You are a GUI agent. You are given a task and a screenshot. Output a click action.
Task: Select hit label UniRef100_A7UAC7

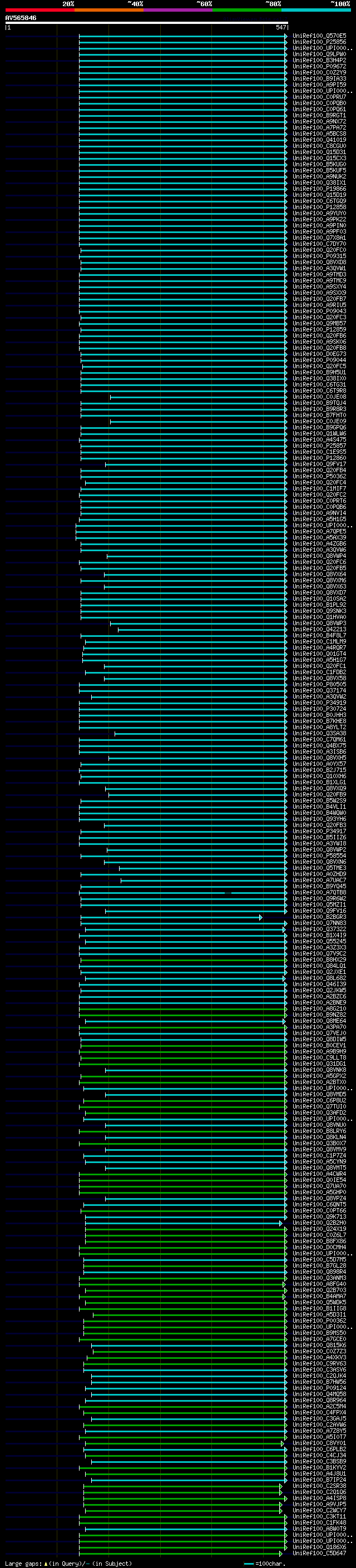[319, 880]
